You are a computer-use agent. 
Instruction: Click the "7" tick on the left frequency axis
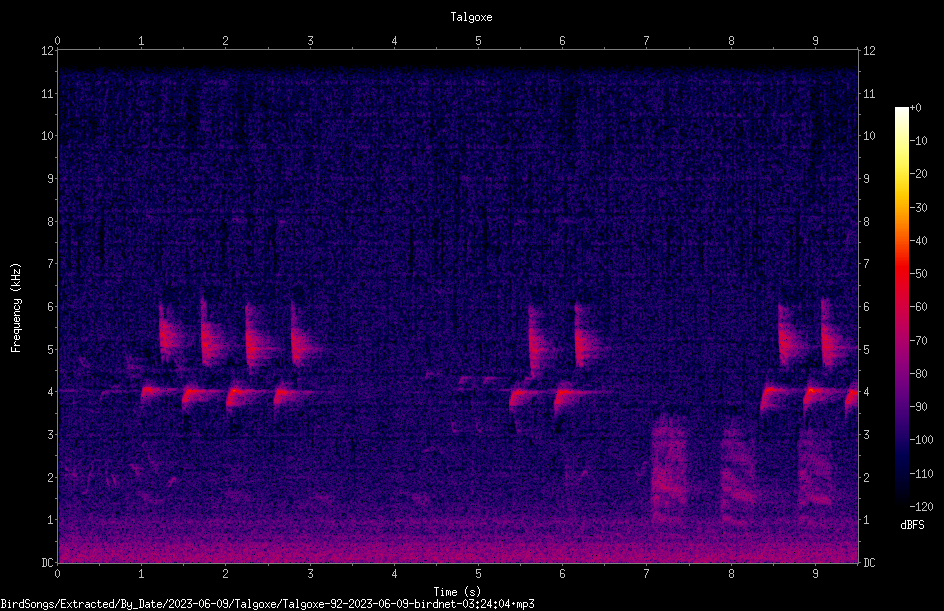point(51,264)
